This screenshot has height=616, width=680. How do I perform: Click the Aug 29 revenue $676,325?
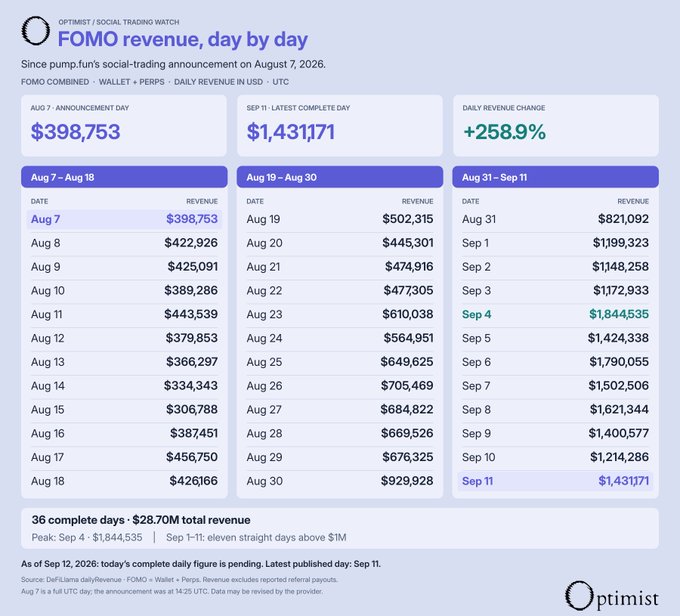[x=408, y=457]
